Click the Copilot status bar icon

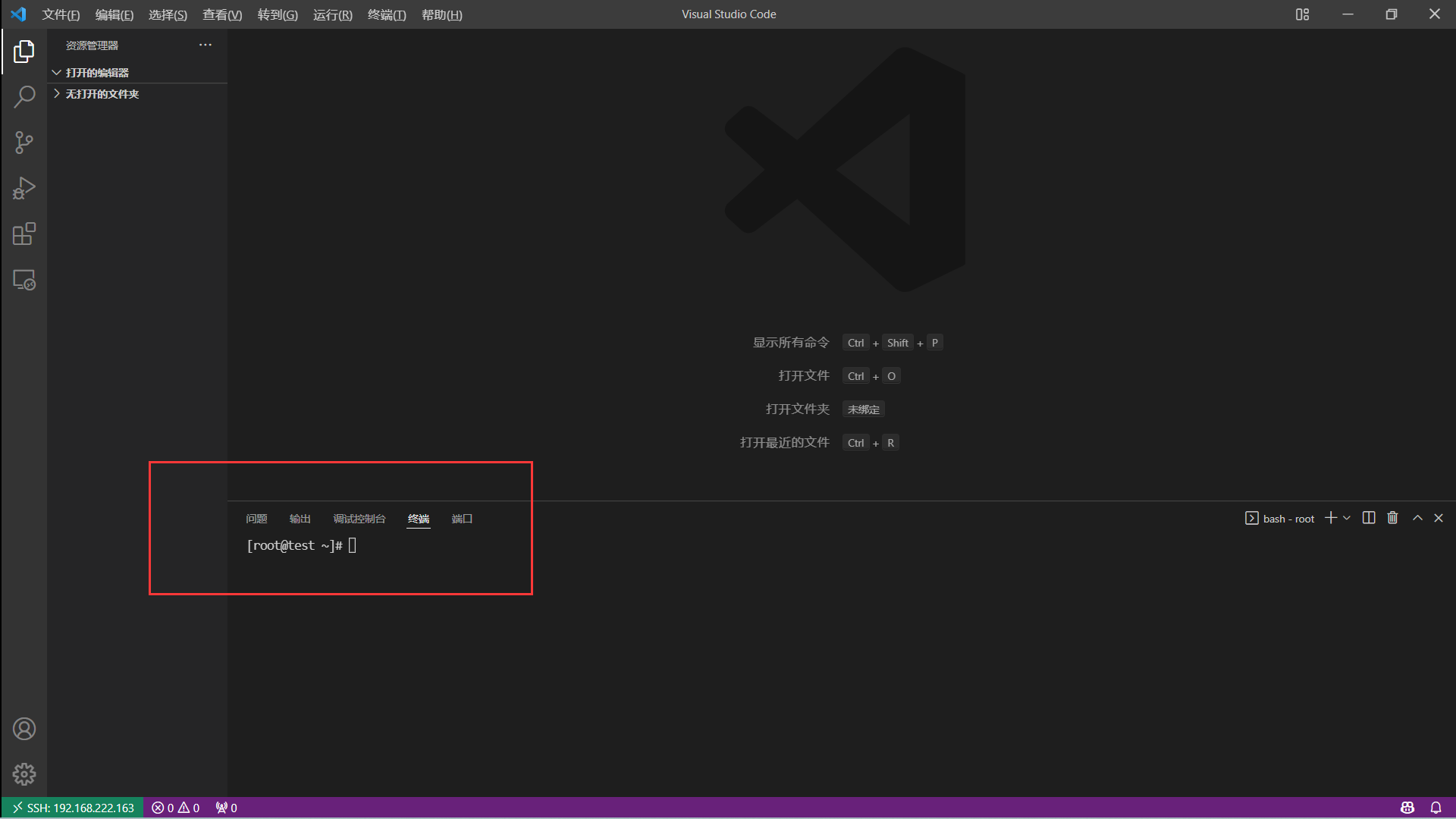(x=1407, y=808)
